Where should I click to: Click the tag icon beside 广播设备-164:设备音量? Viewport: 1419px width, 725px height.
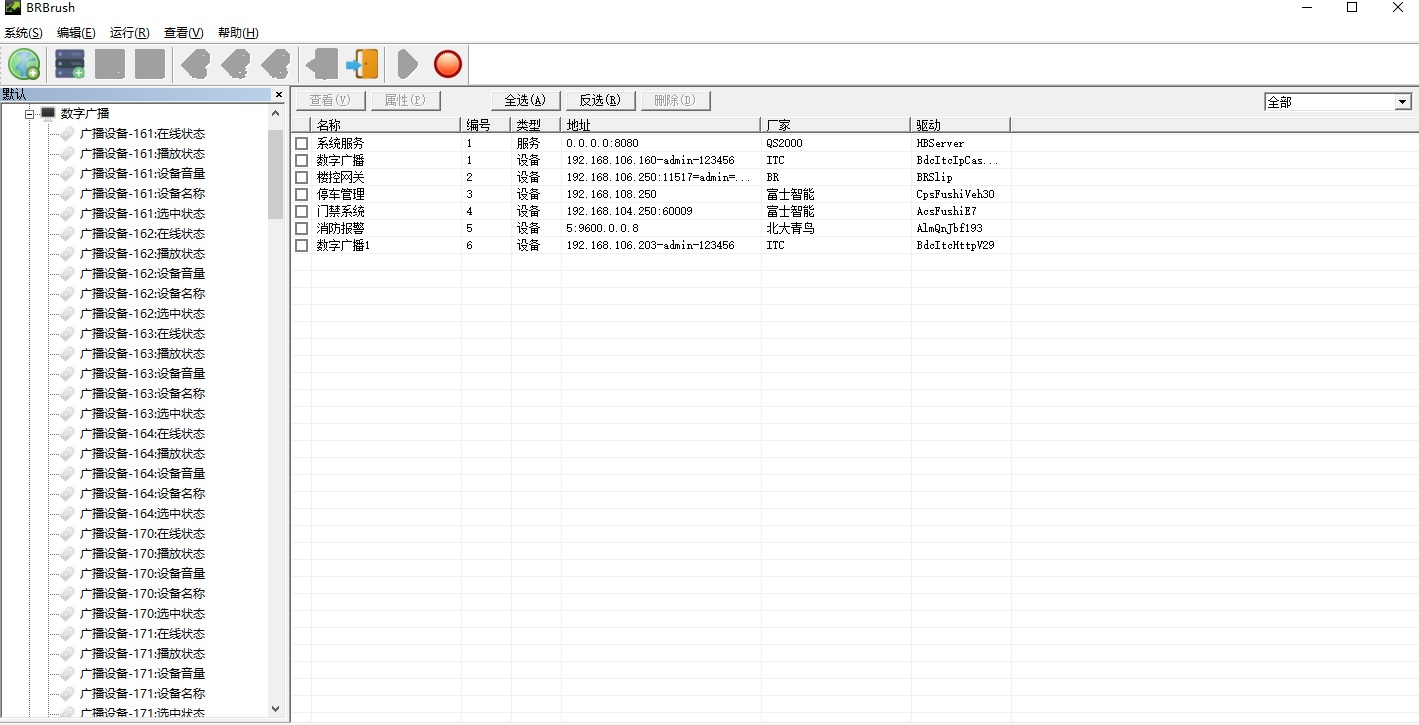67,473
